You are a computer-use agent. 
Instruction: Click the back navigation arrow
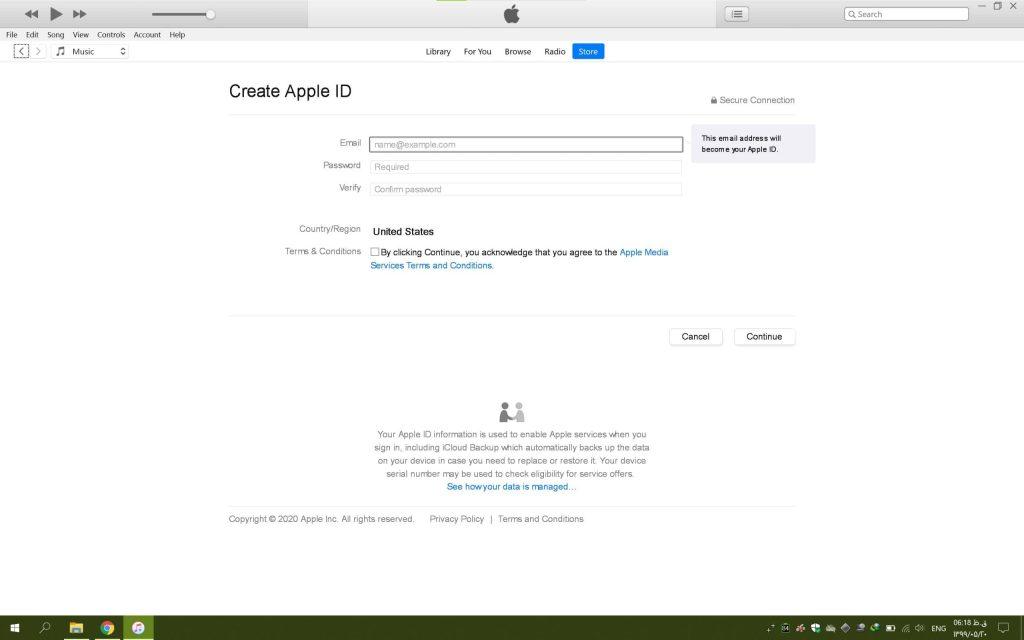point(21,51)
